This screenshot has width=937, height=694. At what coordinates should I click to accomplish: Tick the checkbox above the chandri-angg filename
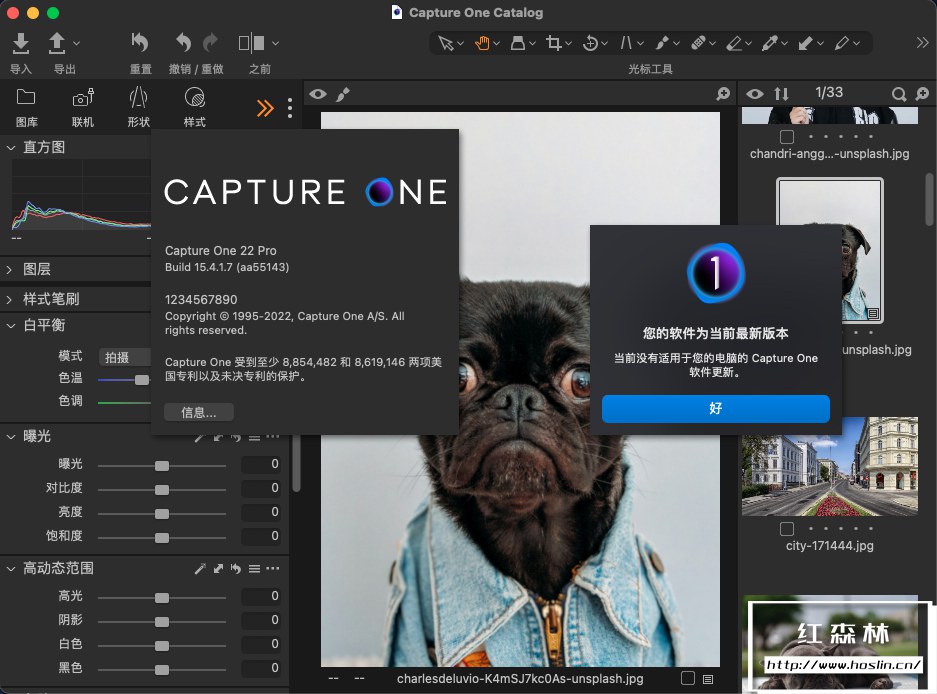[787, 137]
